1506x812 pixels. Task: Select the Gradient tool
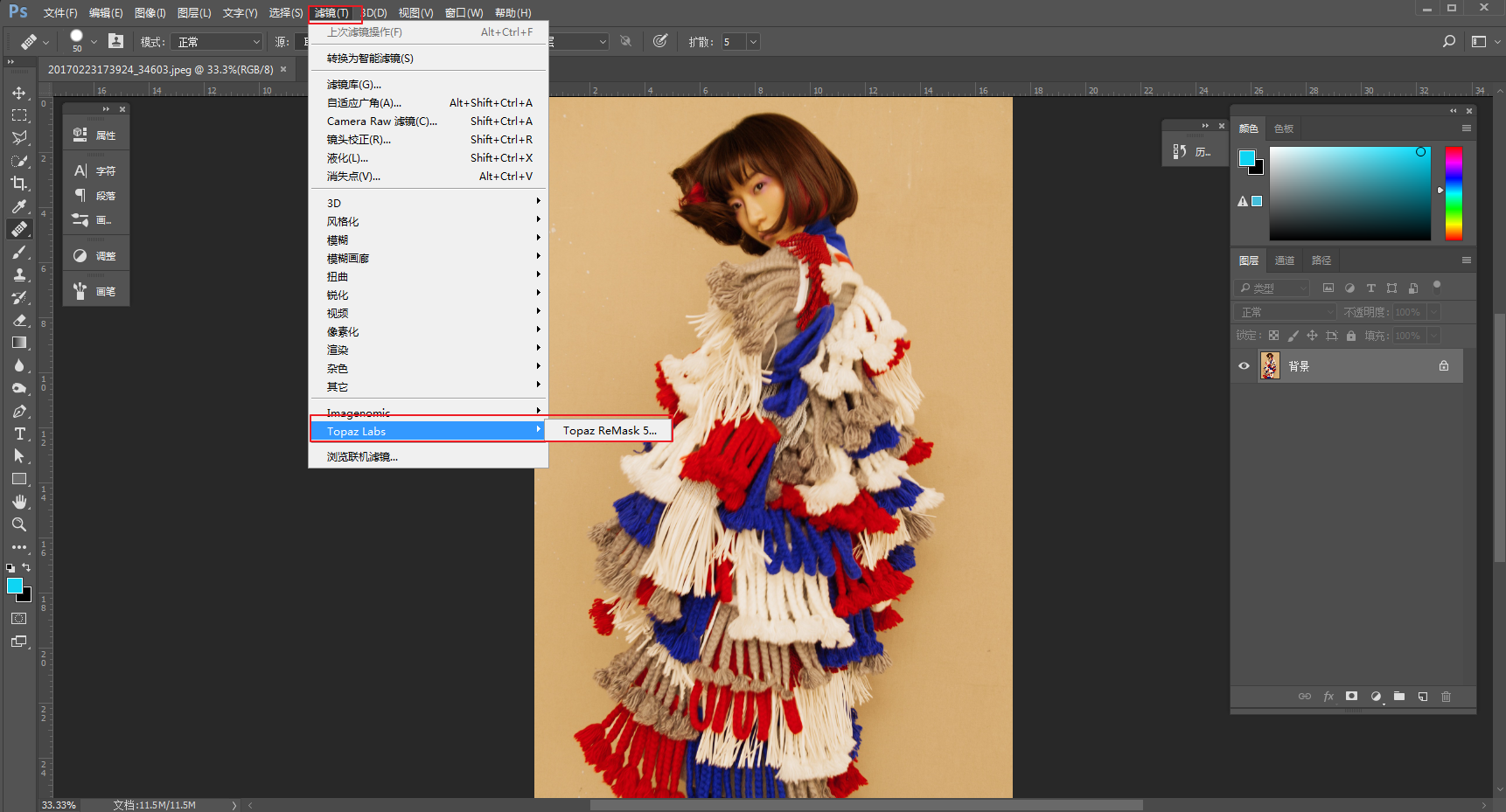(x=19, y=343)
